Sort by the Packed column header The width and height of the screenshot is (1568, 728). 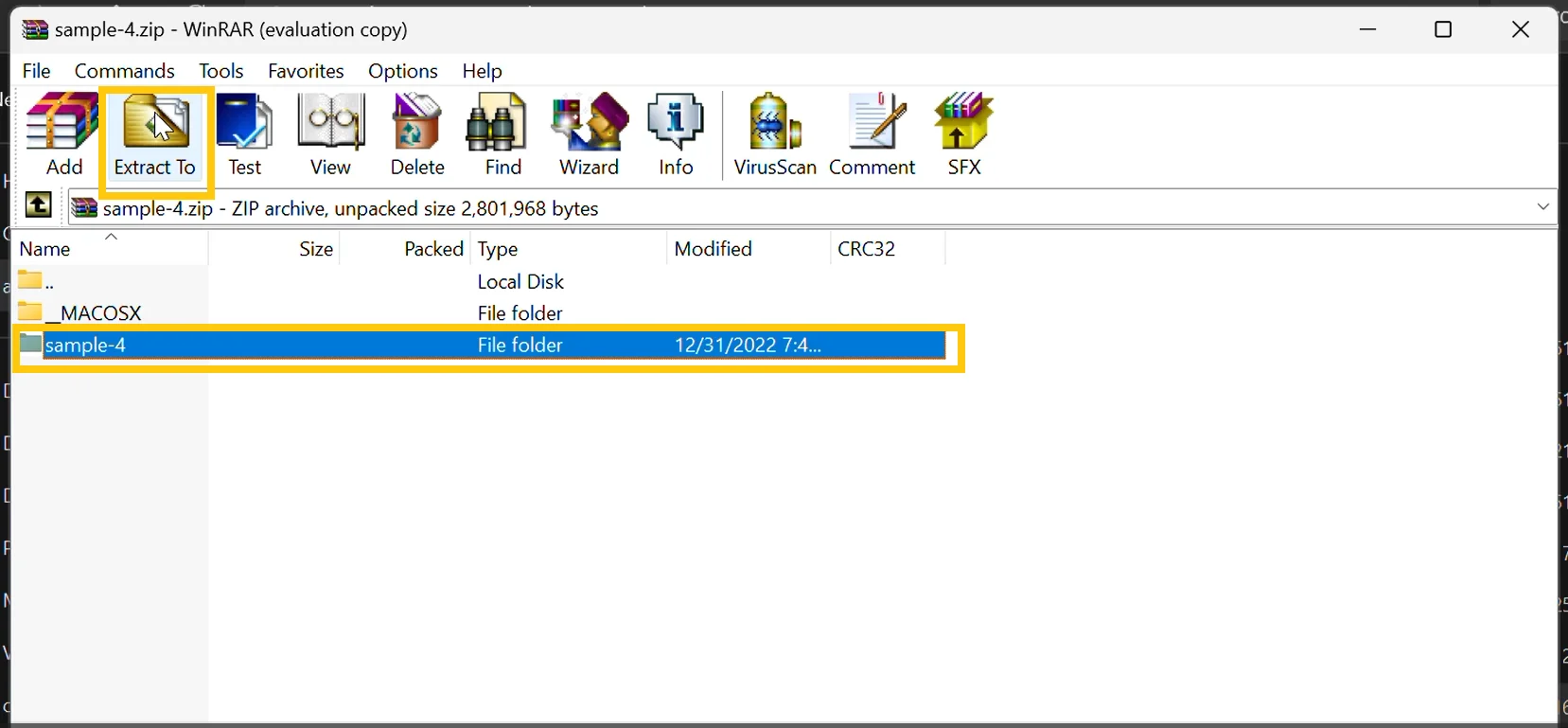click(x=406, y=248)
